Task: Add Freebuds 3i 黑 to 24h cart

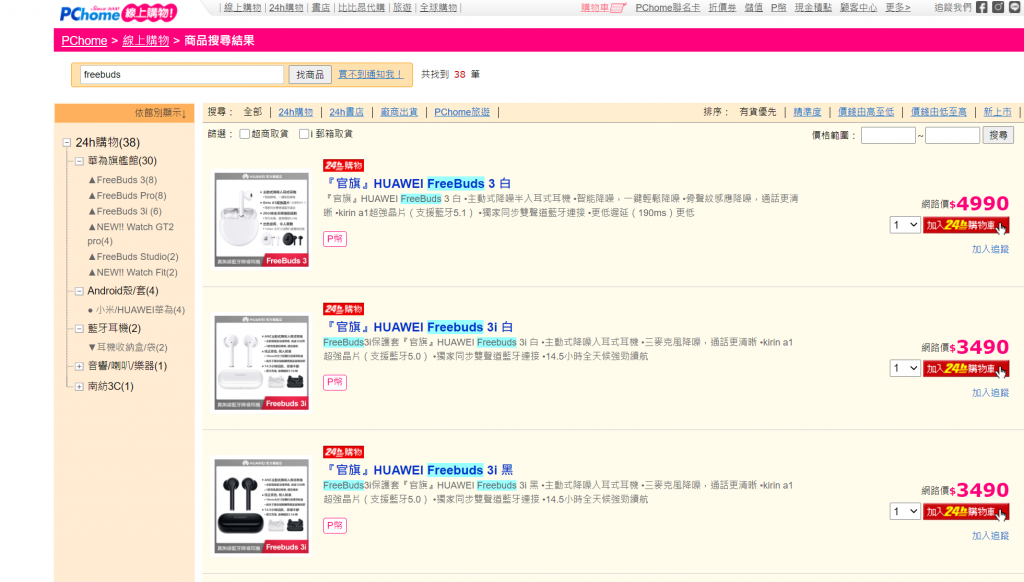Action: [966, 512]
